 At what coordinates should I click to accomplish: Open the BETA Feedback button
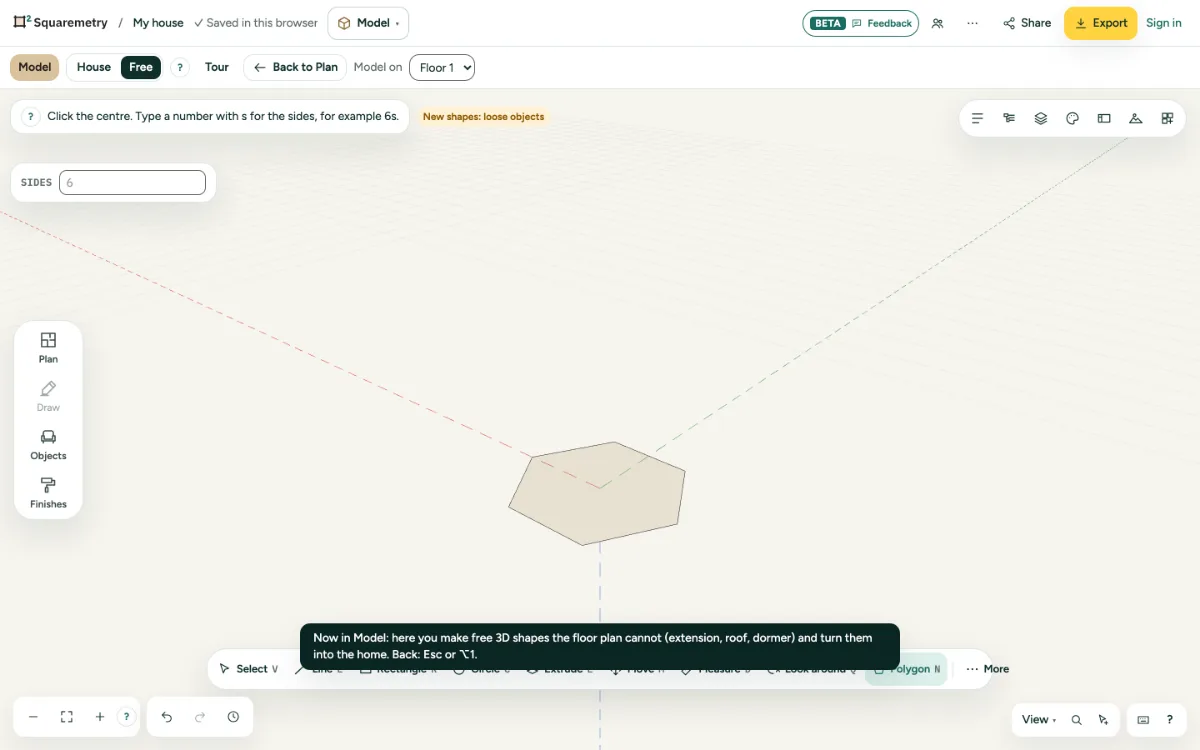(861, 23)
